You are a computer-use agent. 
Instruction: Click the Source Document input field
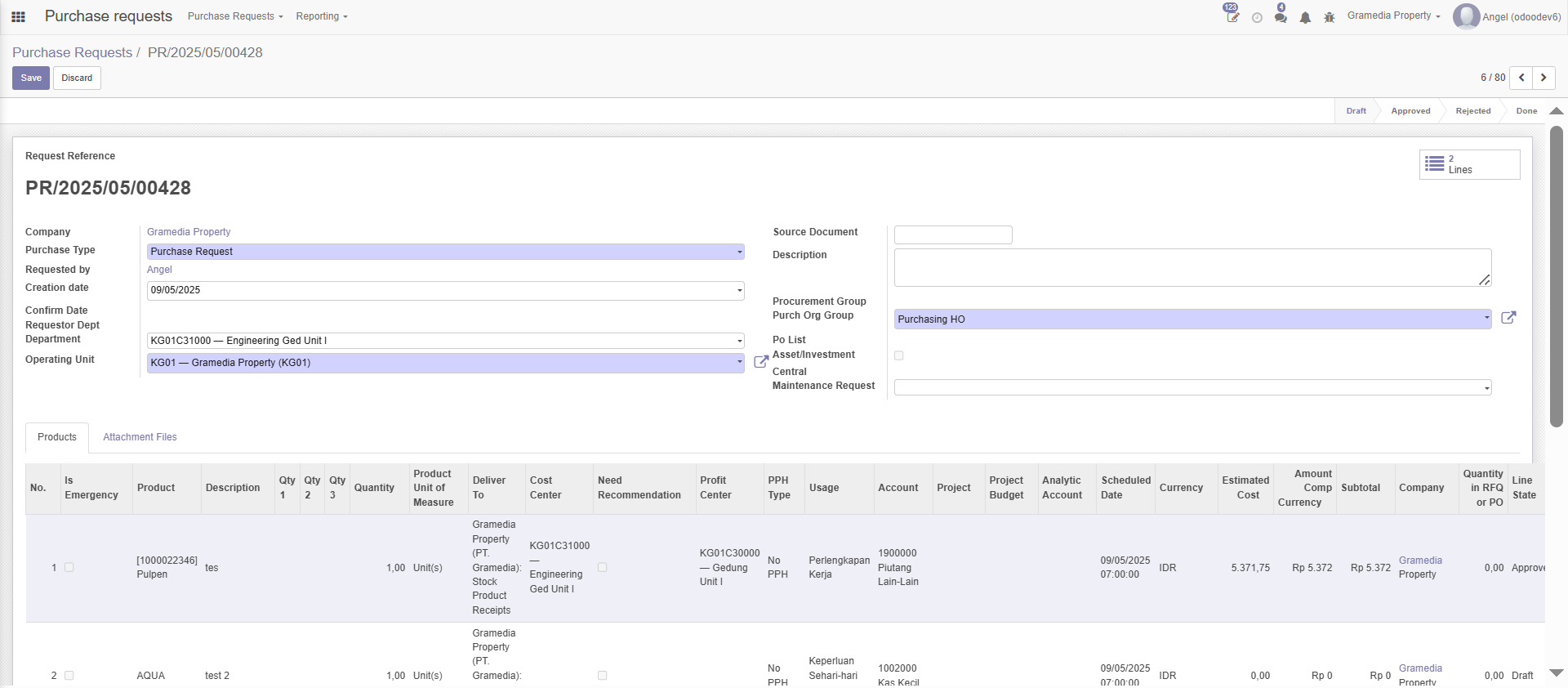(x=953, y=235)
